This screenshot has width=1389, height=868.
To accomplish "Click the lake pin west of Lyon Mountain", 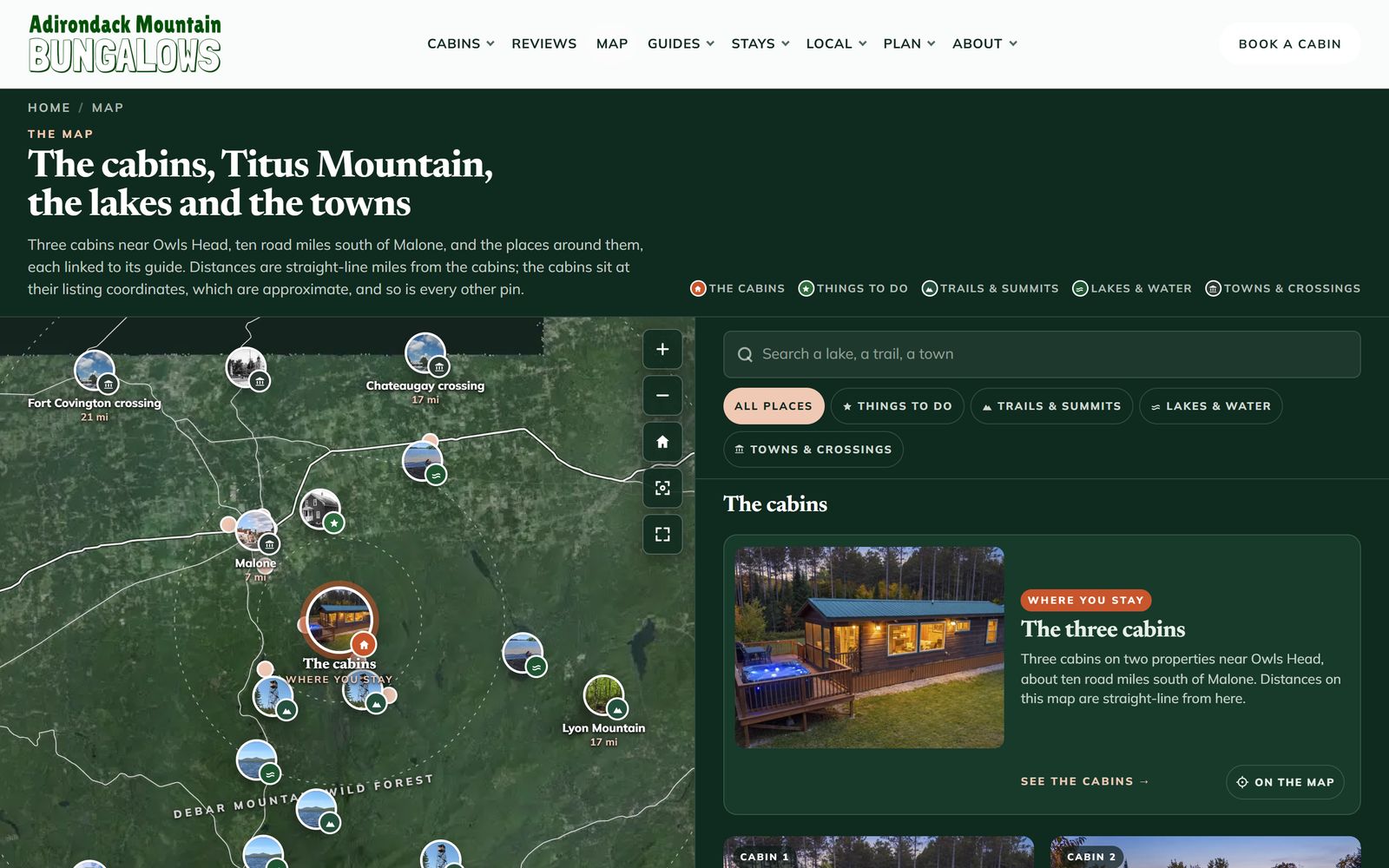I will [x=523, y=654].
